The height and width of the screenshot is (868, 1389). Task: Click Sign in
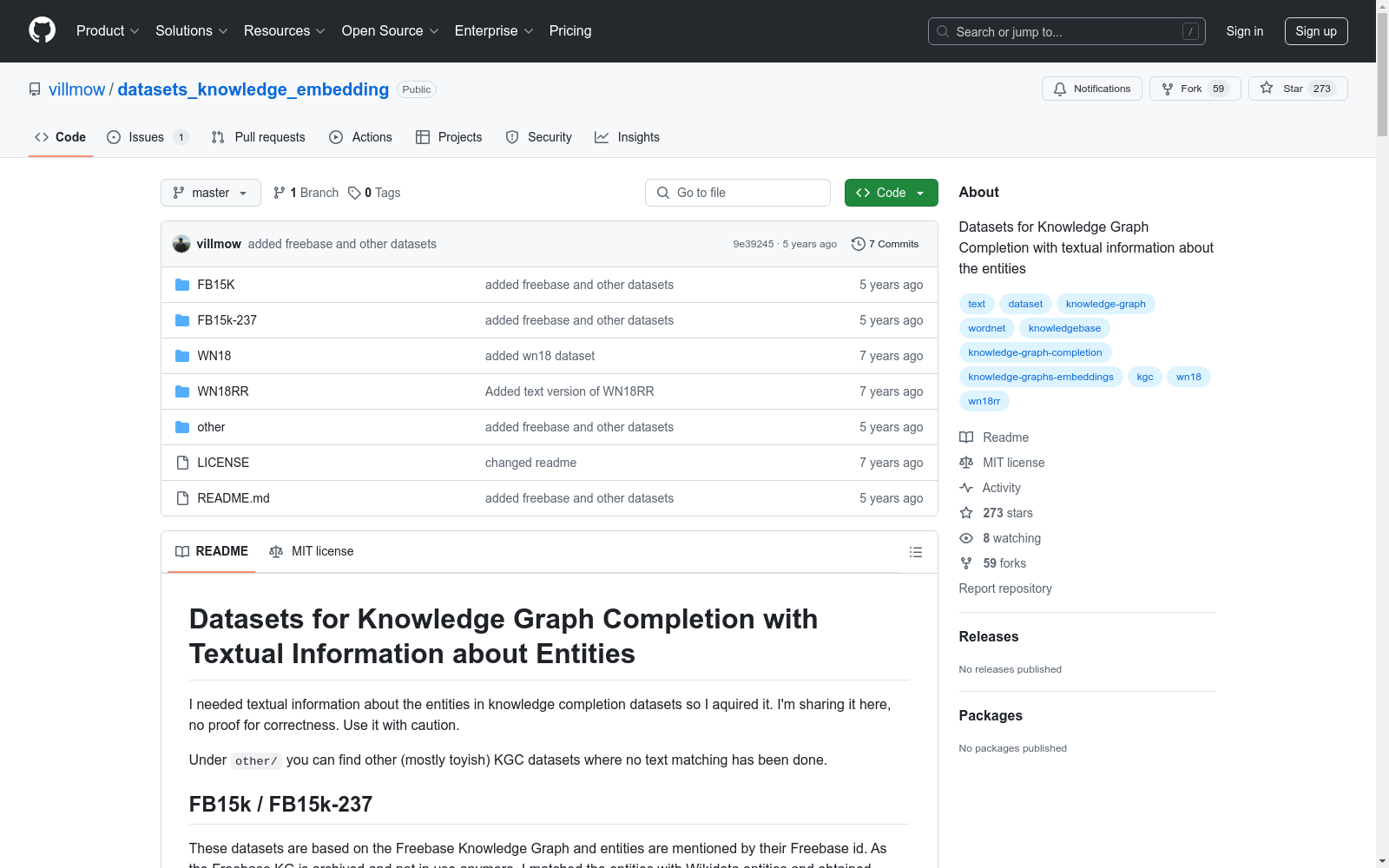click(1244, 31)
